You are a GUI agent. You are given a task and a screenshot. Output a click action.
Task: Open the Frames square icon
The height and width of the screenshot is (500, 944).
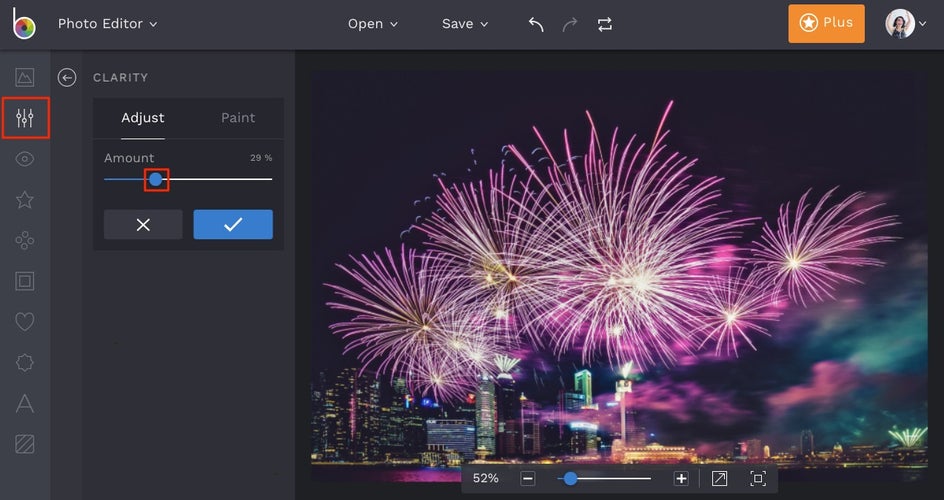(x=25, y=281)
